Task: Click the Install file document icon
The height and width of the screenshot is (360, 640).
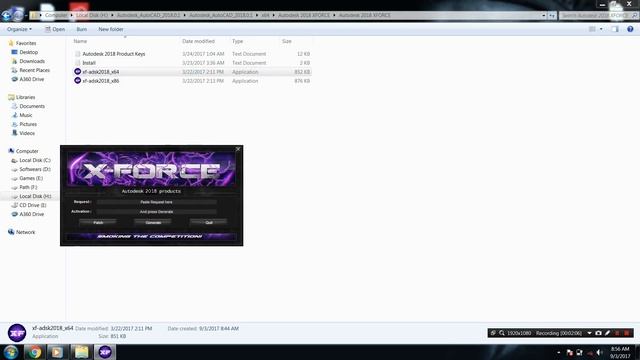Action: tap(78, 63)
